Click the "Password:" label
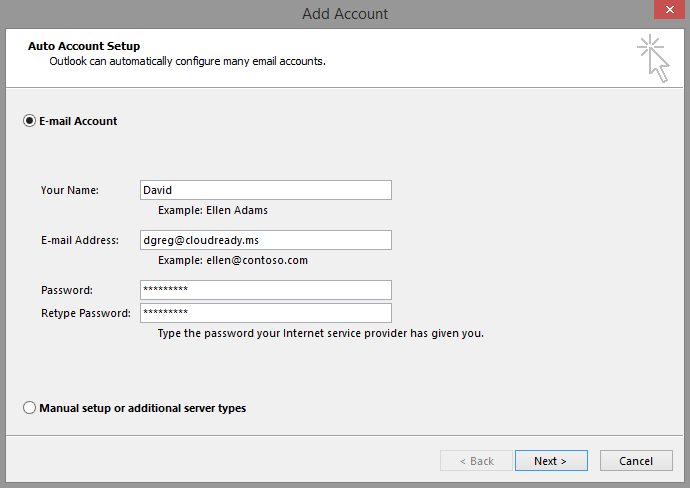 (x=67, y=290)
